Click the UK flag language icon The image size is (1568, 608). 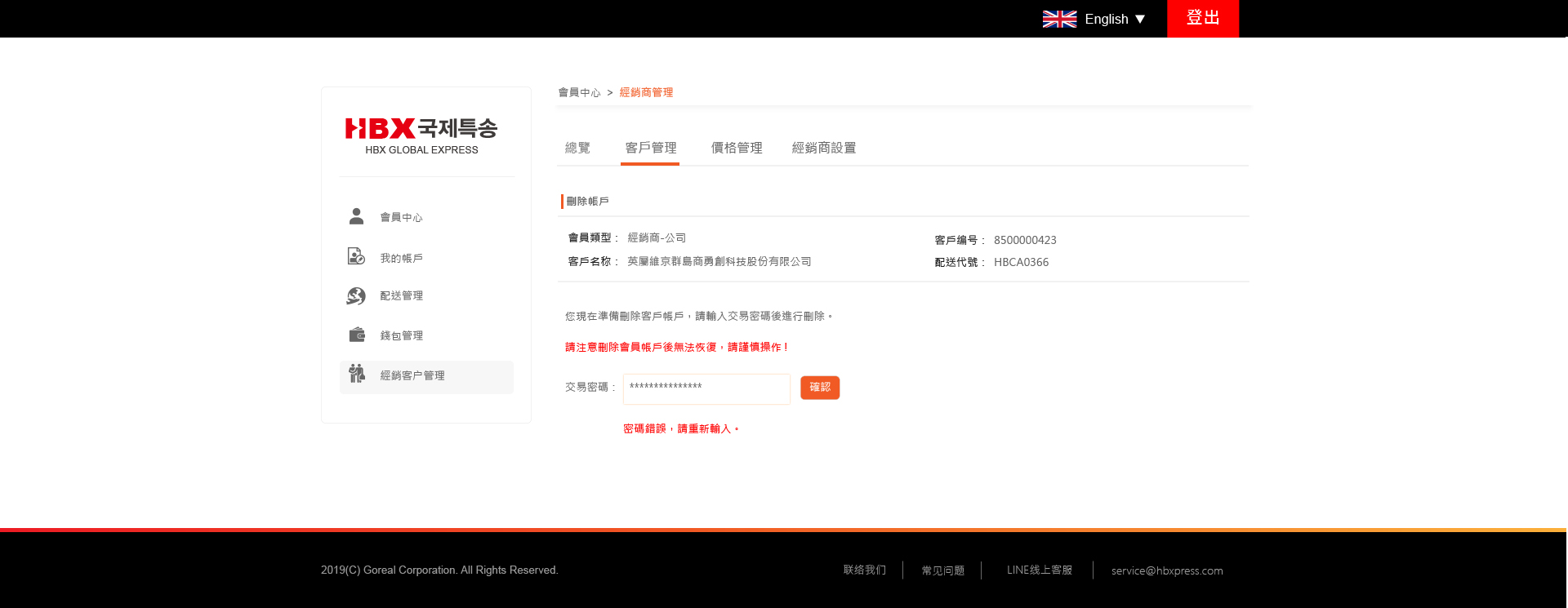click(x=1059, y=19)
